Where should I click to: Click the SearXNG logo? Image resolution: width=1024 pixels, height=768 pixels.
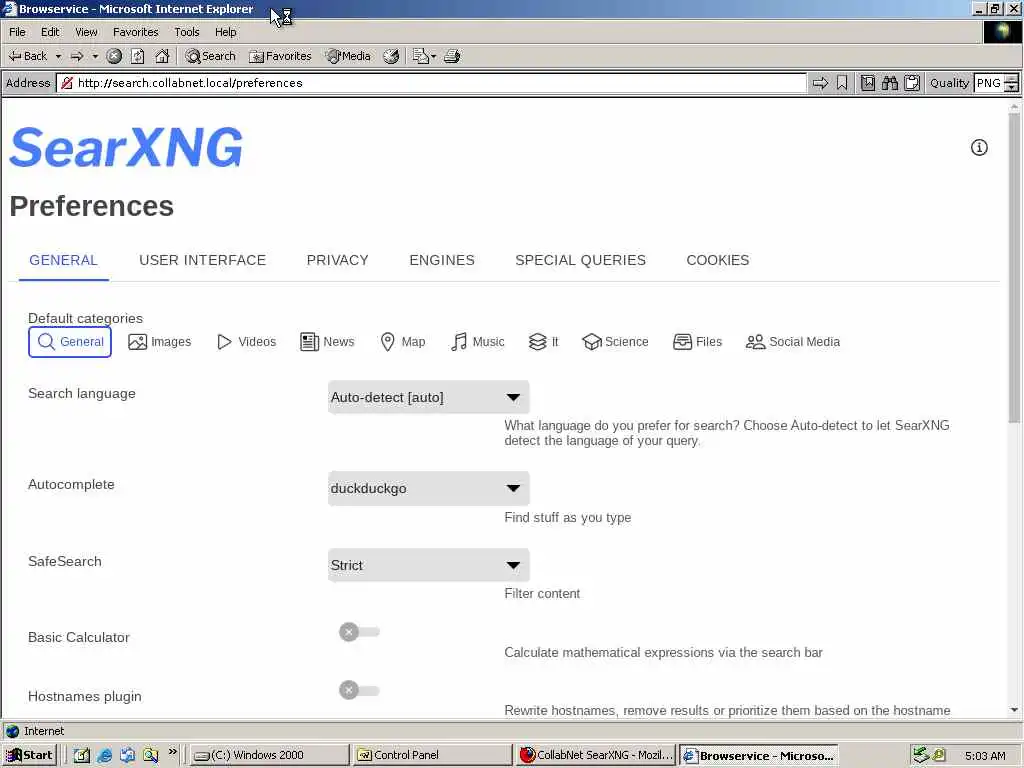tap(126, 148)
